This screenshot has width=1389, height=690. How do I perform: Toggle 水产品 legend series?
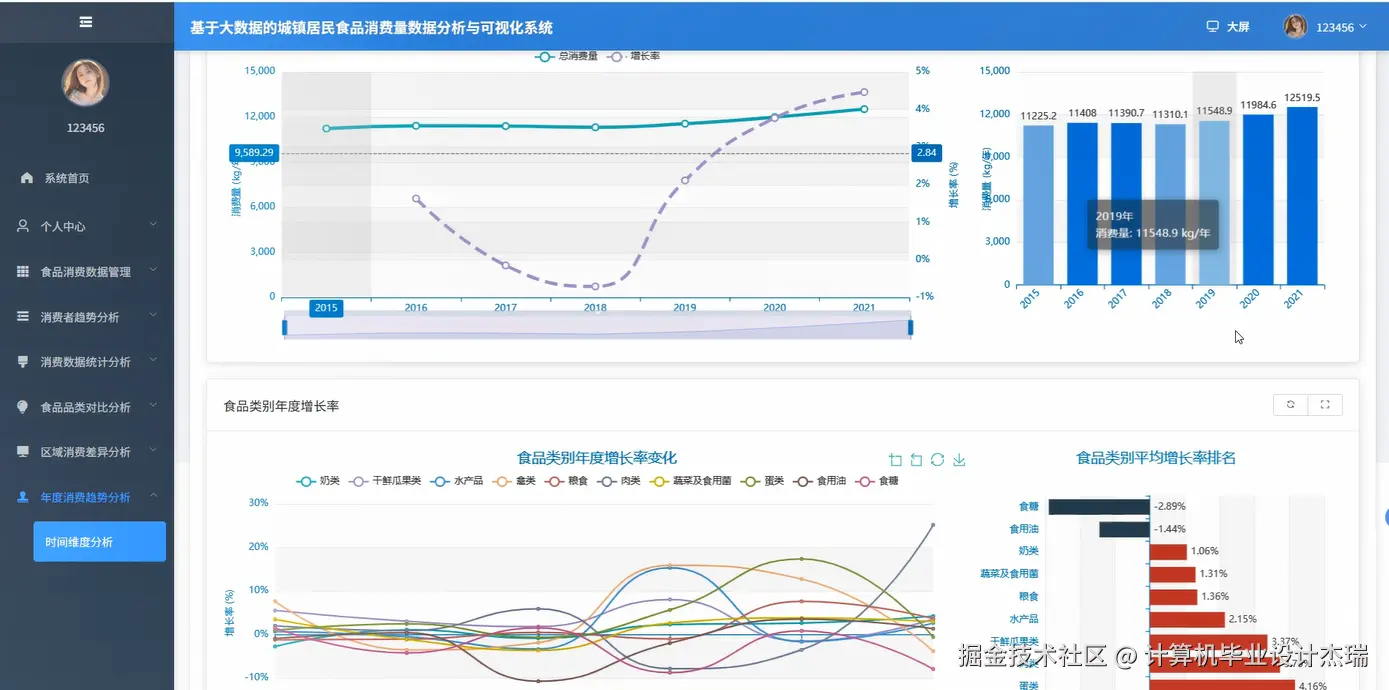tap(456, 481)
